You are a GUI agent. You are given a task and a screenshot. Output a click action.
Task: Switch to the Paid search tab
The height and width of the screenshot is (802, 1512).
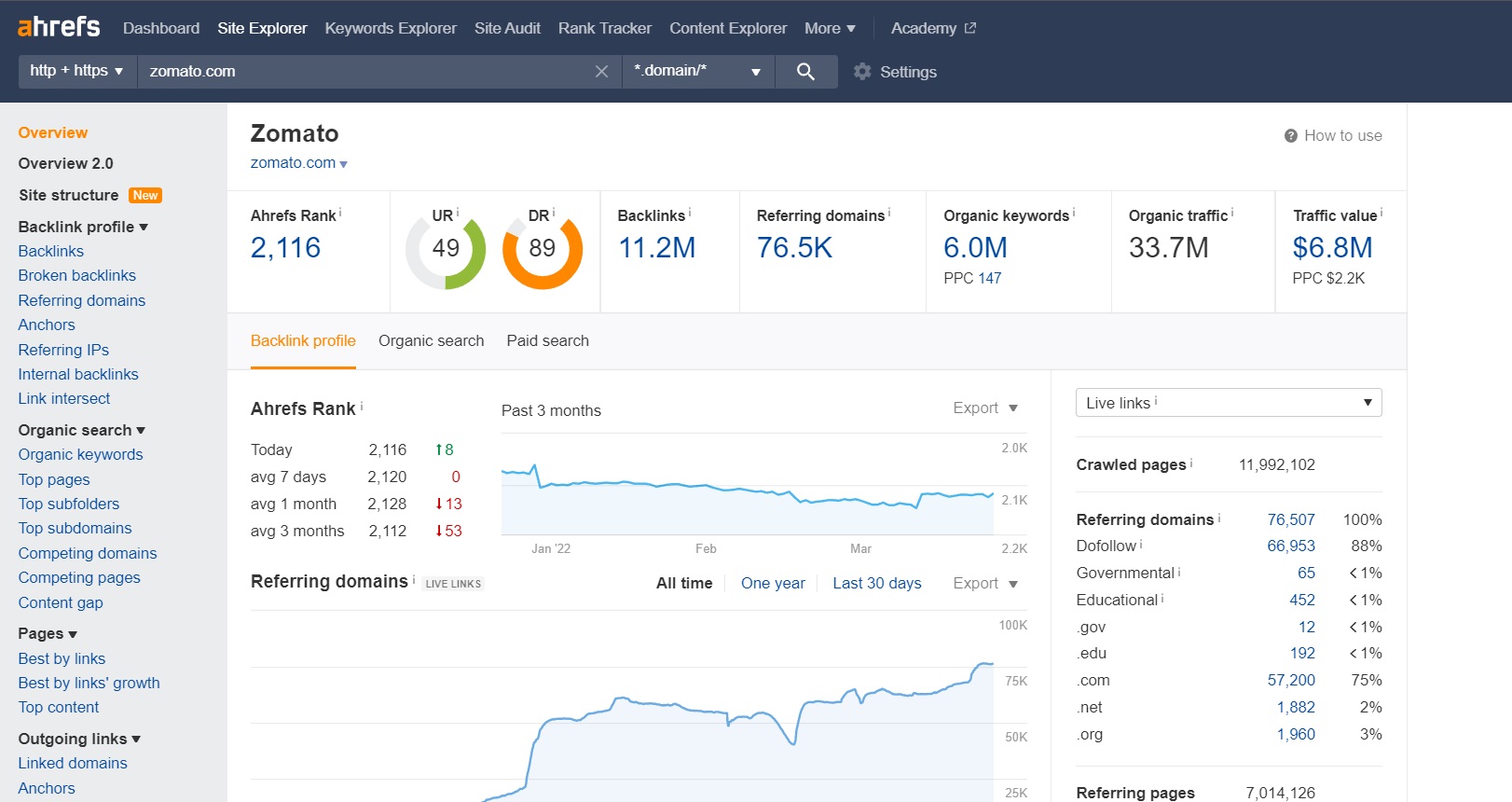[547, 340]
